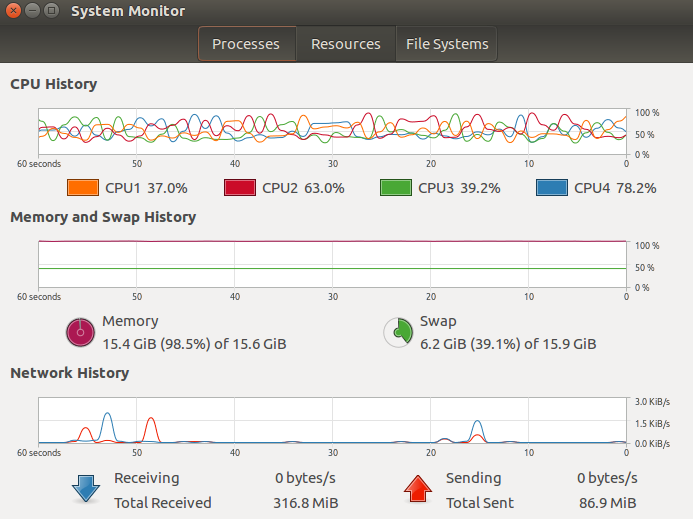Click the Total Received value 316.8 MiB
The width and height of the screenshot is (693, 519).
305,503
